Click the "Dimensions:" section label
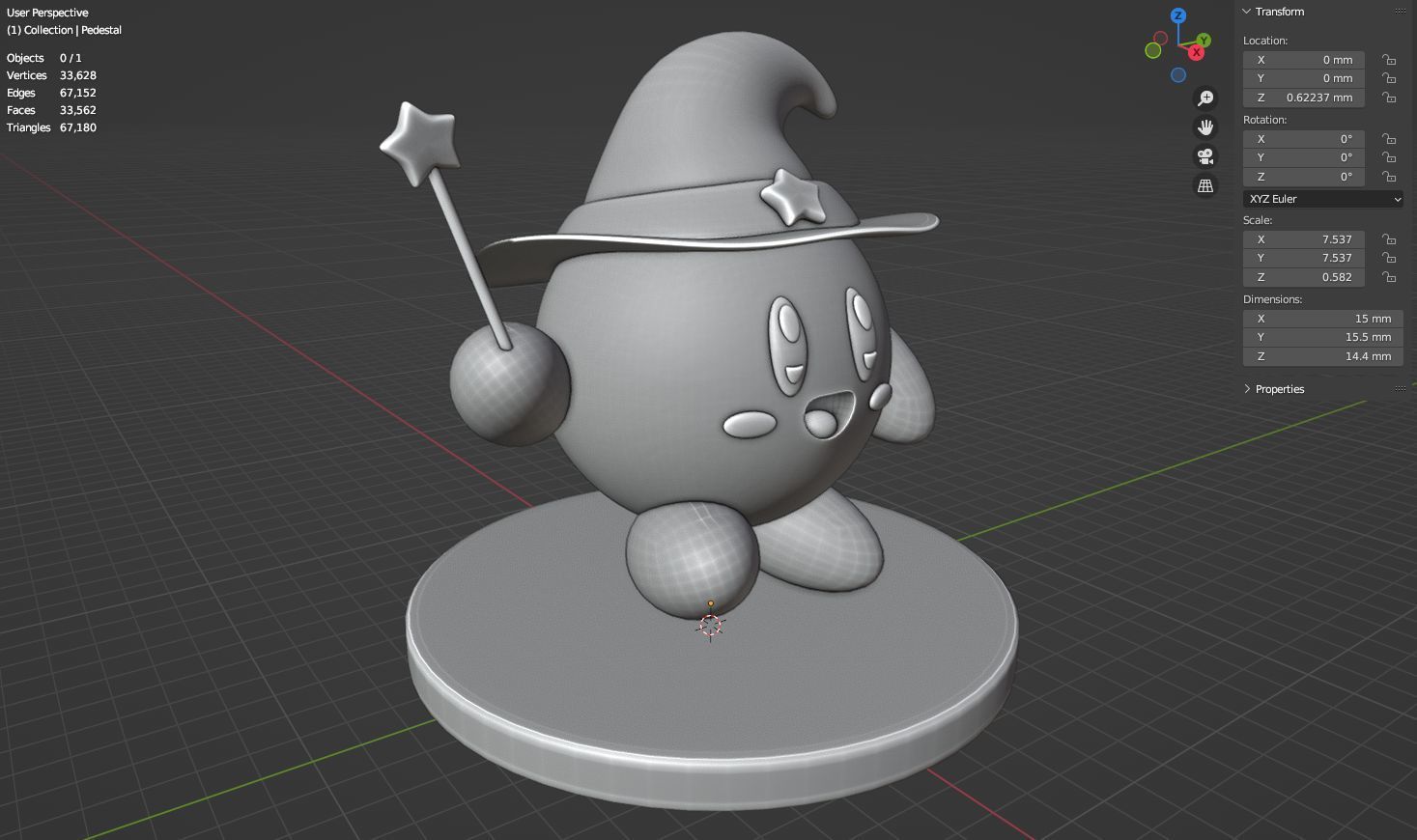This screenshot has width=1417, height=840. click(x=1273, y=299)
